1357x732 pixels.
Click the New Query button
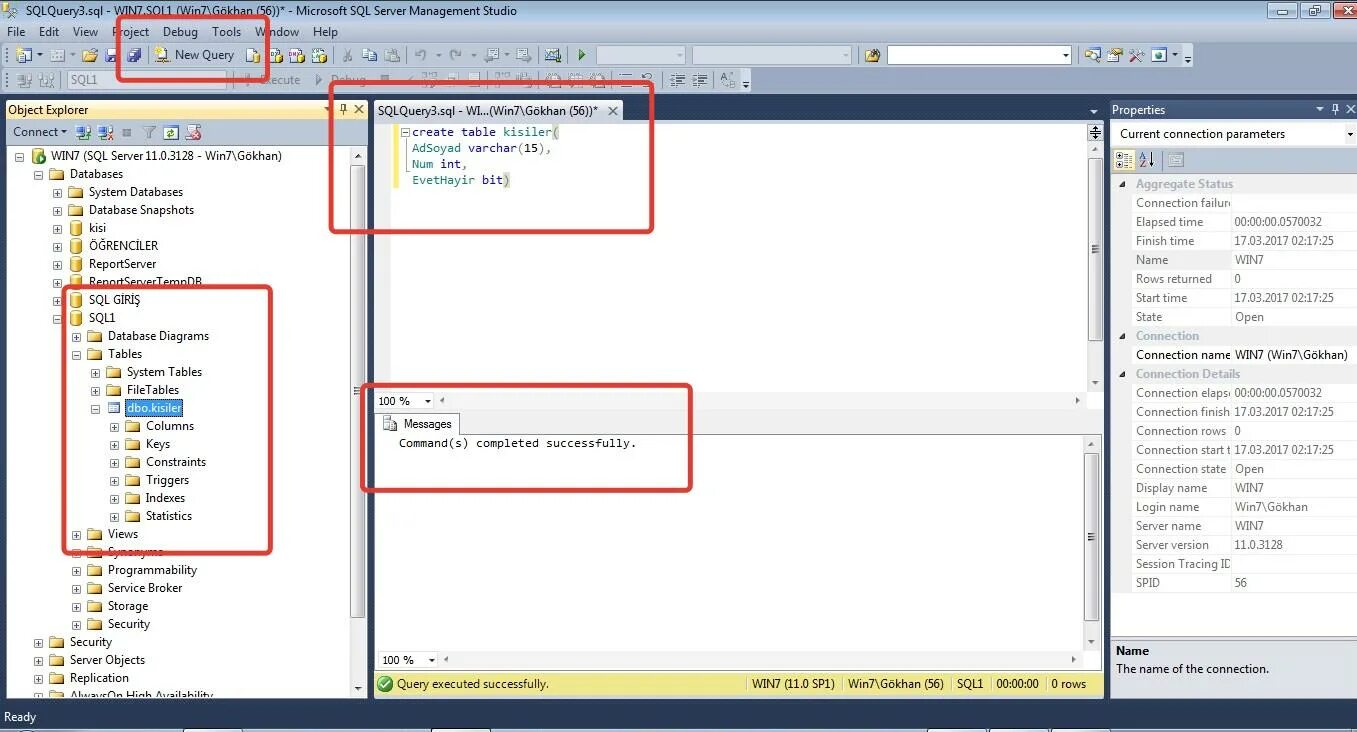pos(194,55)
